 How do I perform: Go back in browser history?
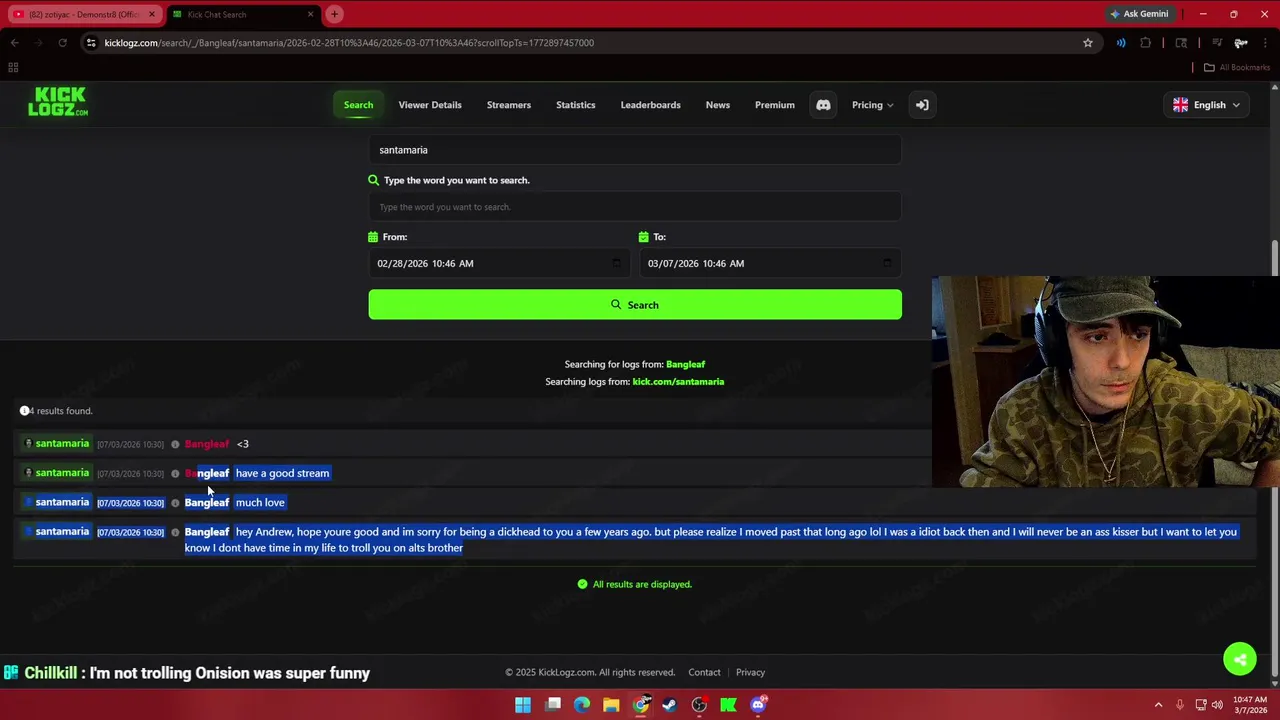pos(14,43)
